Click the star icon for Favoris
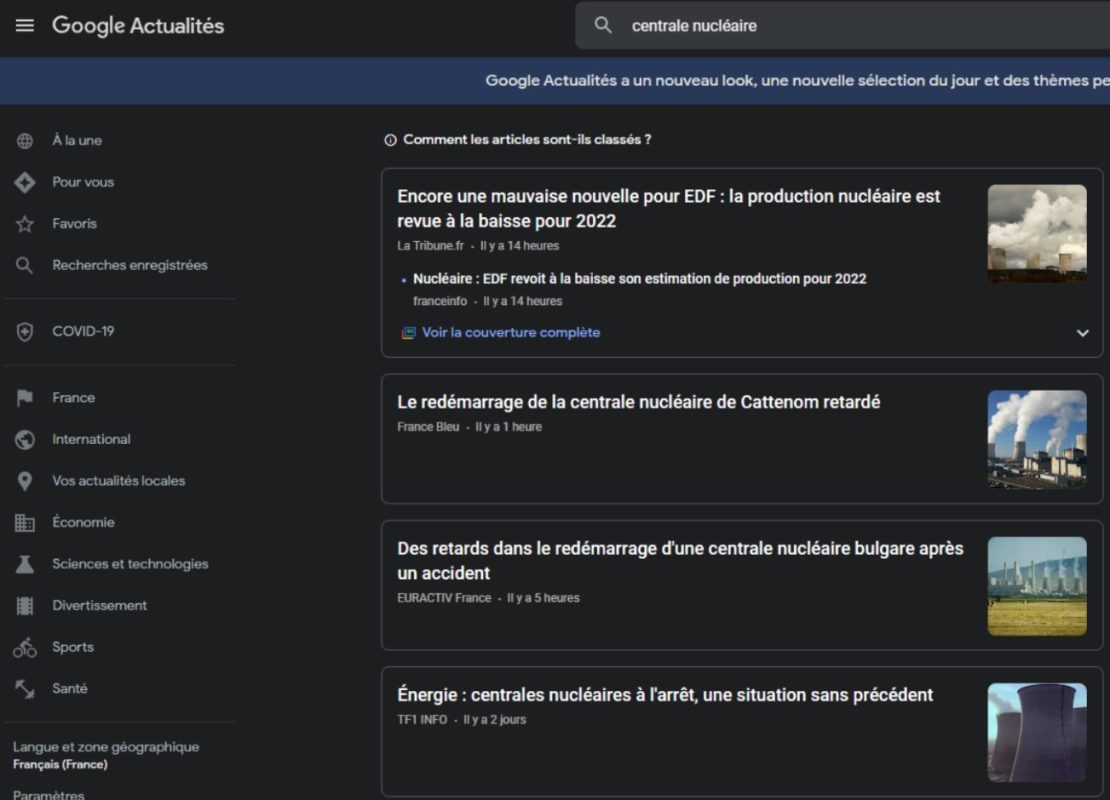Screen dimensions: 1110x800 (25, 224)
